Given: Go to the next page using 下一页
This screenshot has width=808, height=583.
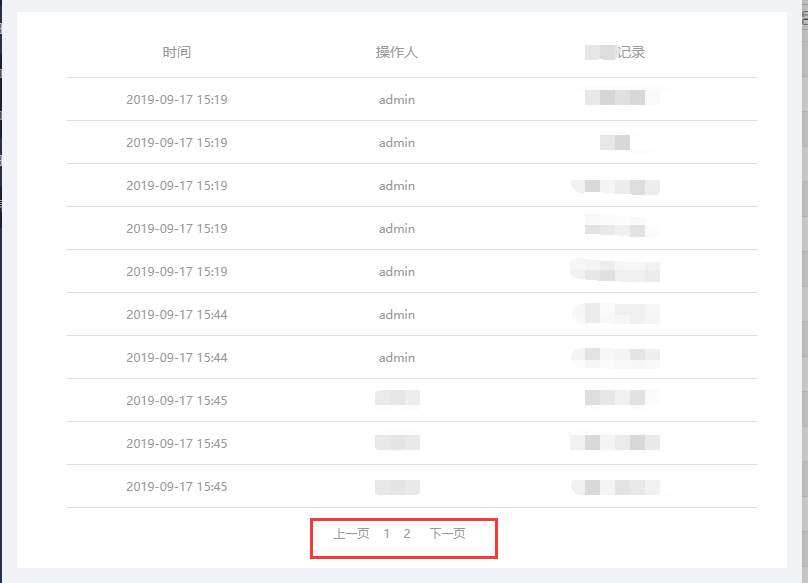Looking at the screenshot, I should (450, 534).
